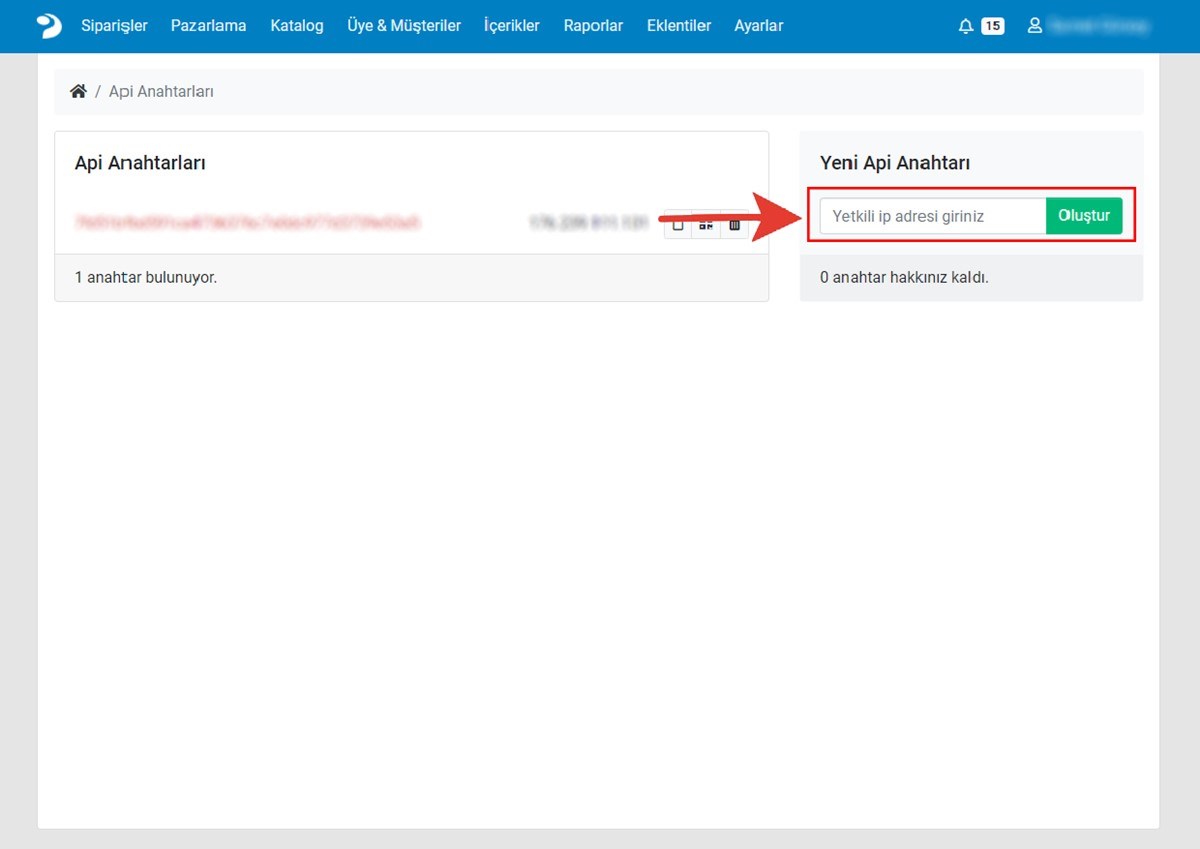This screenshot has height=849, width=1200.
Task: Click the blurred IP address of the key
Action: coord(589,222)
